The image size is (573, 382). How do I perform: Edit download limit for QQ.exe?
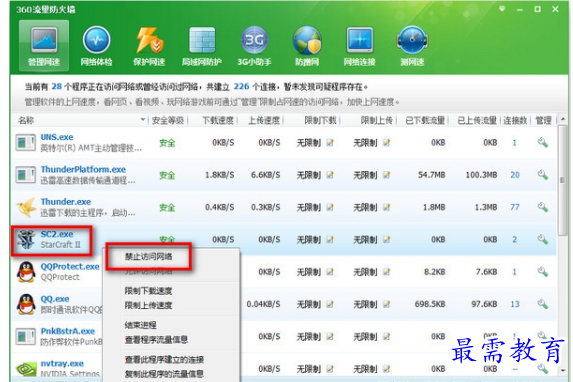[330, 304]
